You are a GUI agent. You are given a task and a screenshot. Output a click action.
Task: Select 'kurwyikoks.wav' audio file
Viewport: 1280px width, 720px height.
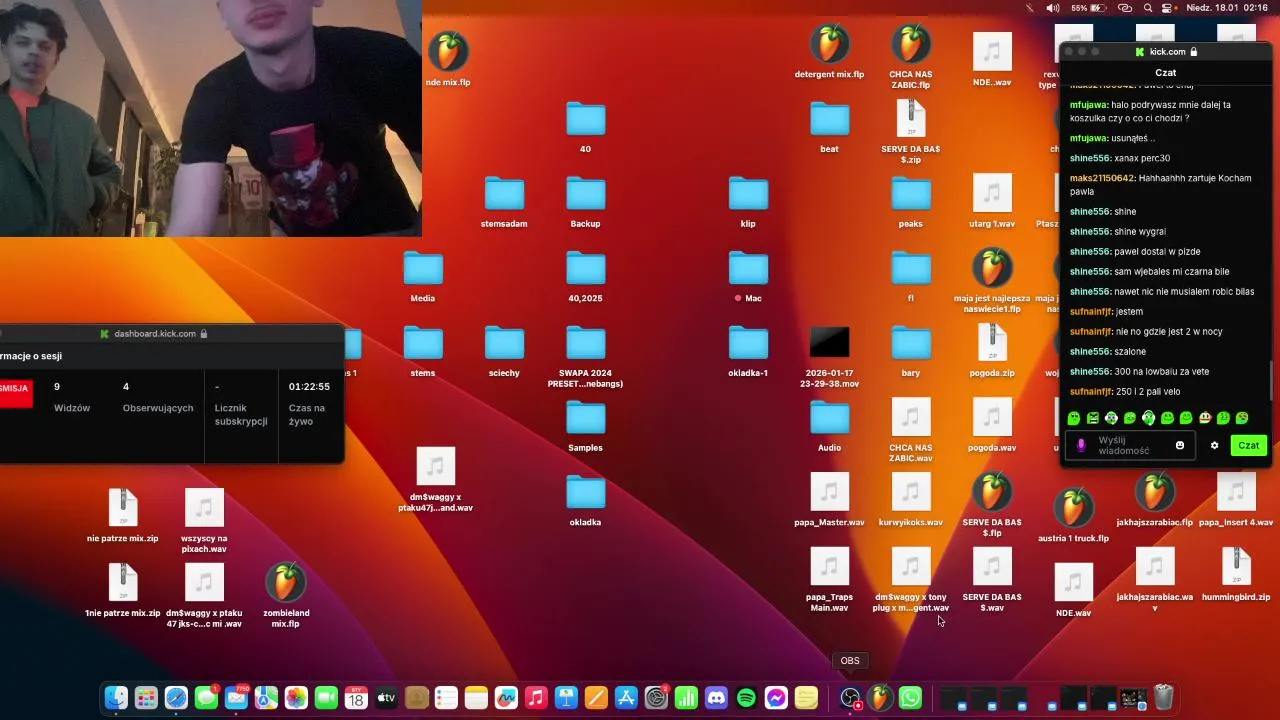pos(910,500)
